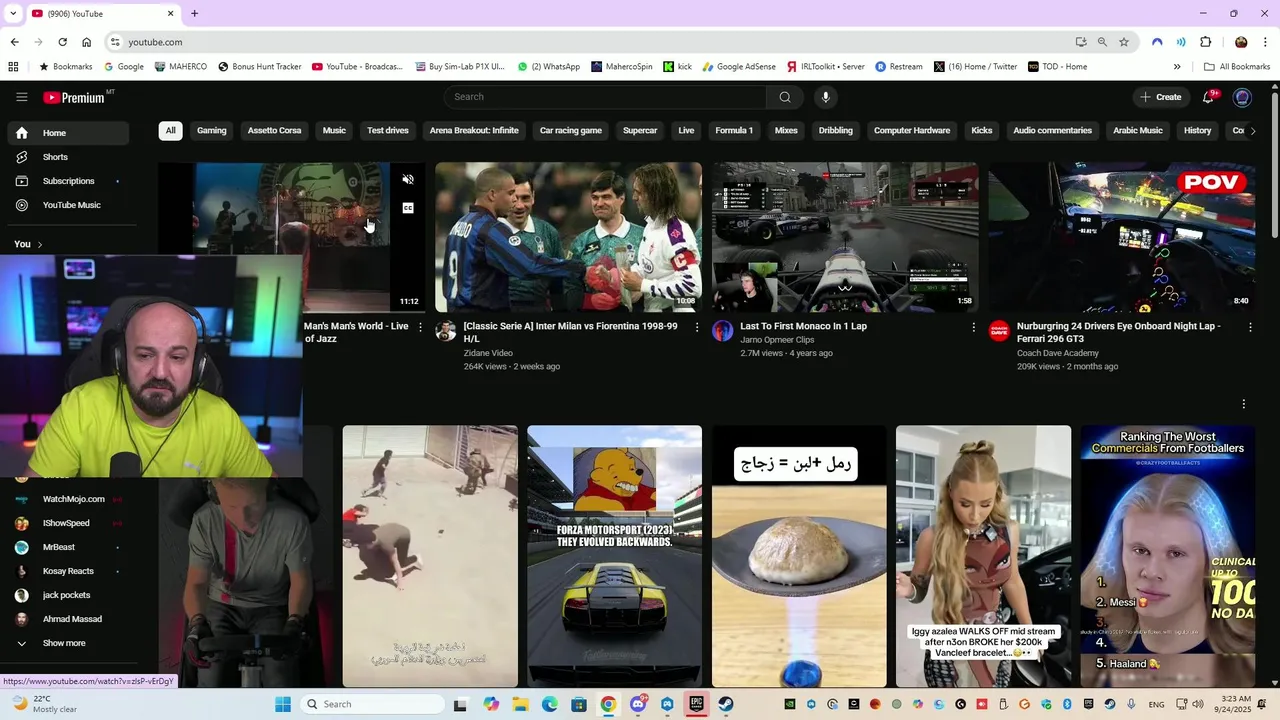Open options for Nurburgring video

(x=1250, y=327)
